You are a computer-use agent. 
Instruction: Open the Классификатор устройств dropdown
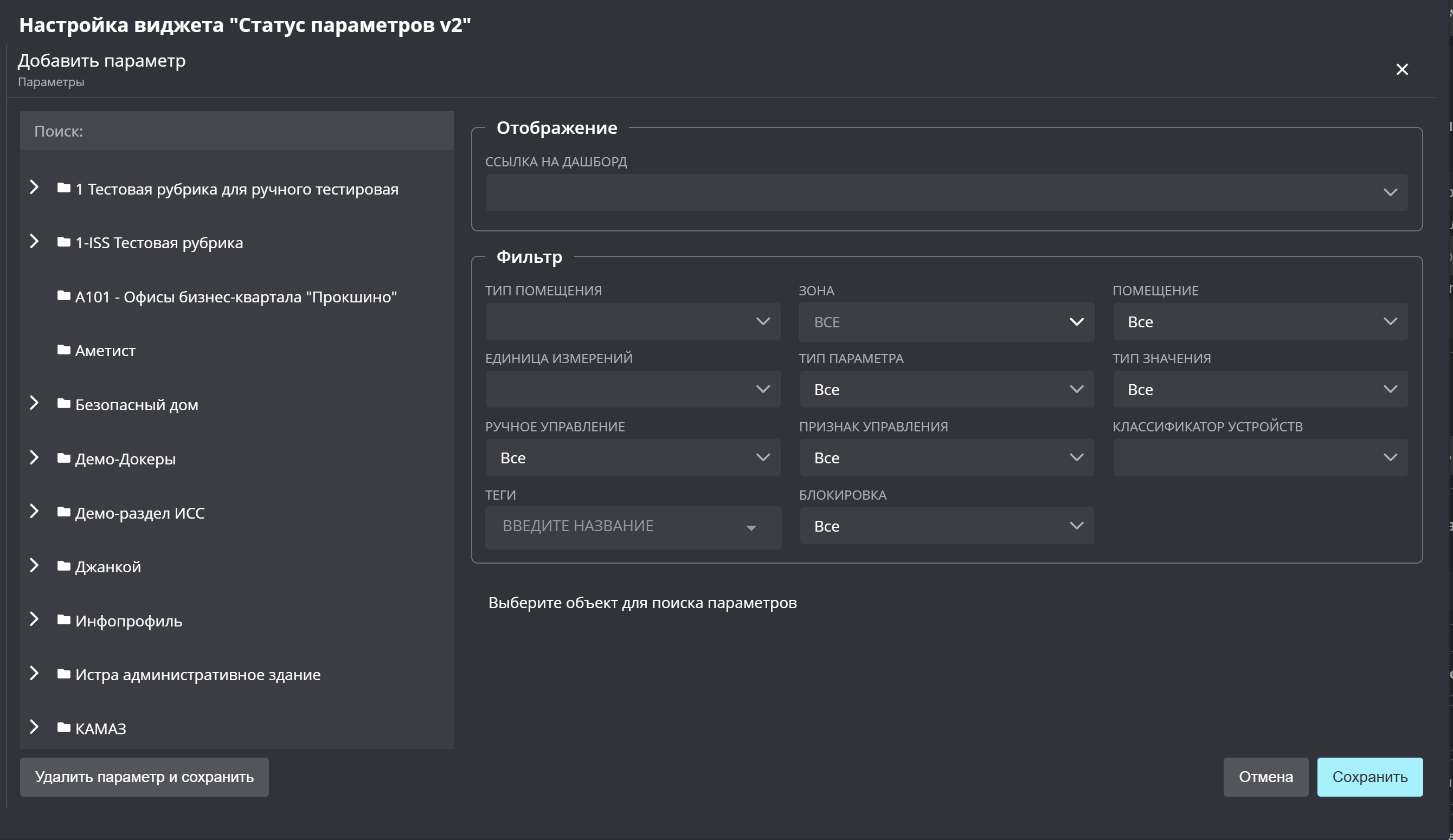click(1260, 458)
